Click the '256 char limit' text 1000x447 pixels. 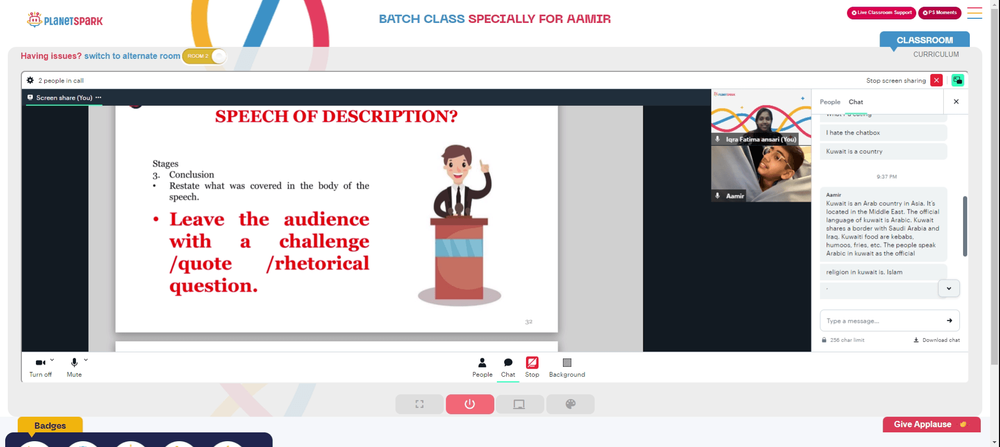(847, 340)
